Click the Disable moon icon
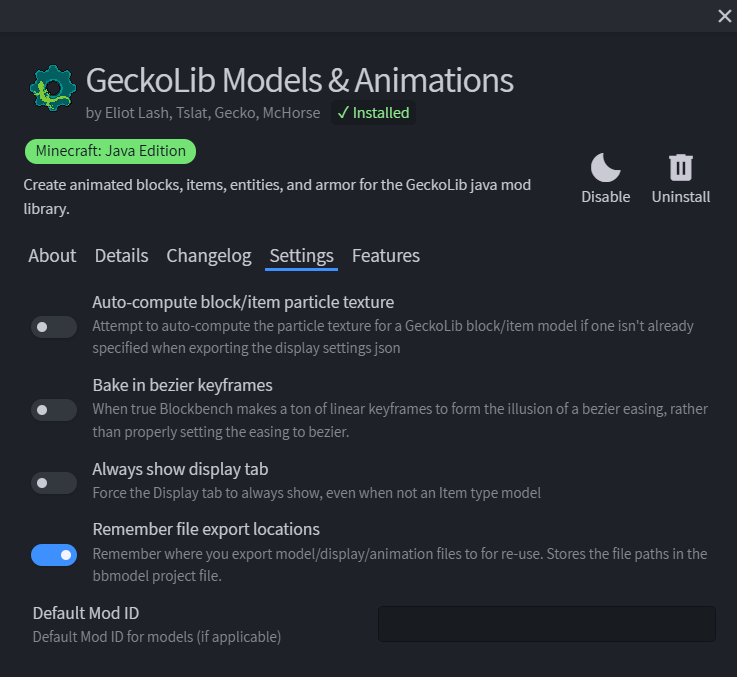 coord(605,167)
